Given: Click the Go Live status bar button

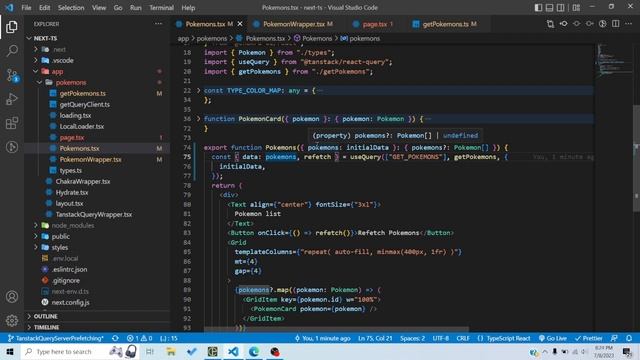Looking at the screenshot, I should 553,338.
